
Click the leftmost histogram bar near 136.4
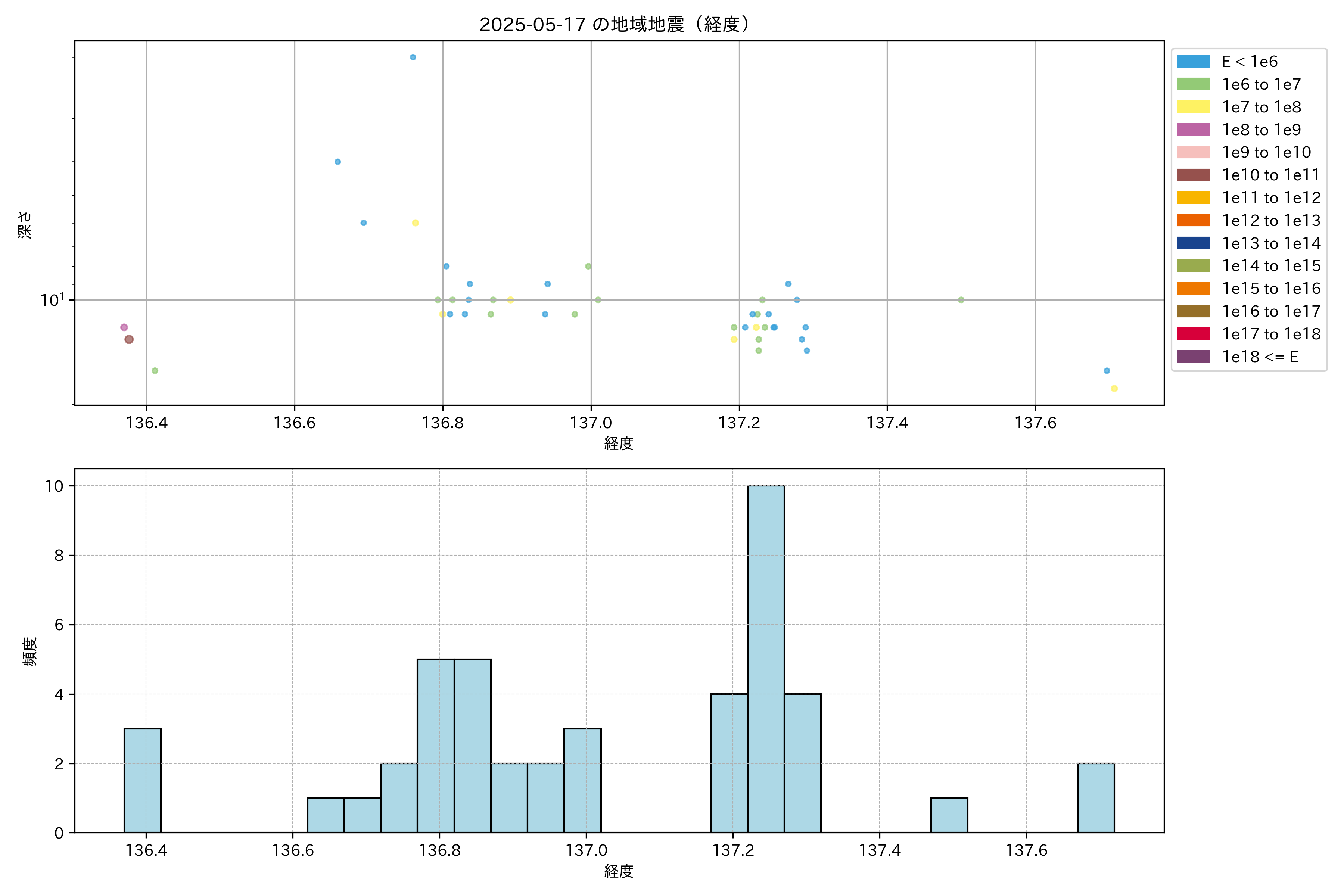coord(142,780)
